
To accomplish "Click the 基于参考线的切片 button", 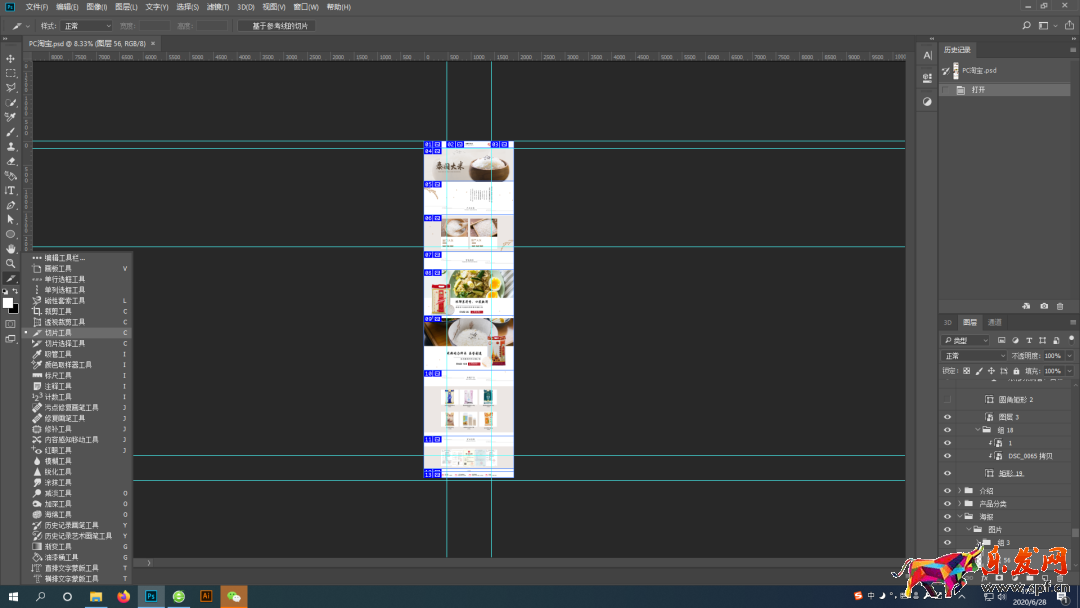I will coord(277,26).
